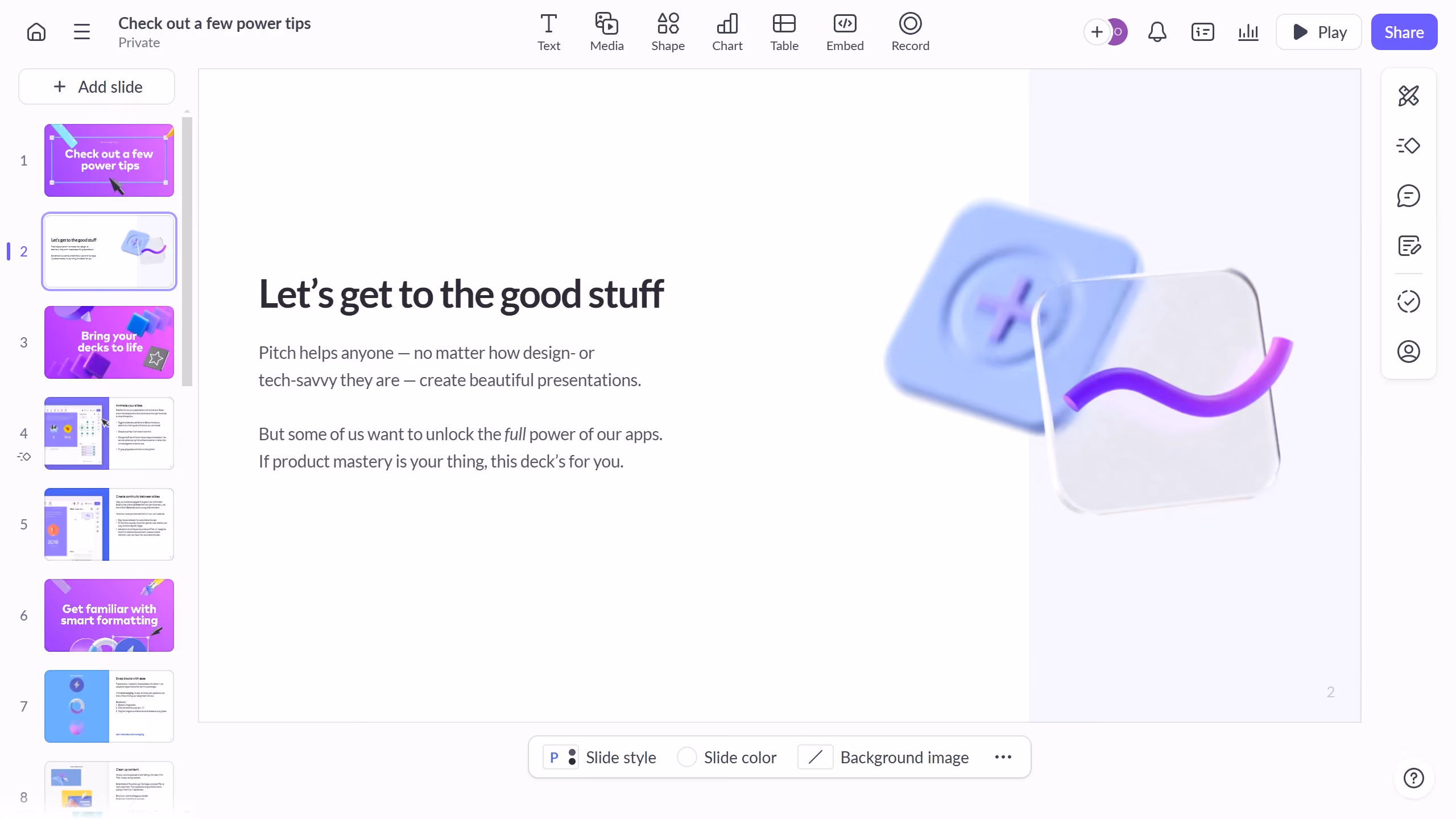
Task: Add a new slide
Action: pos(97,86)
